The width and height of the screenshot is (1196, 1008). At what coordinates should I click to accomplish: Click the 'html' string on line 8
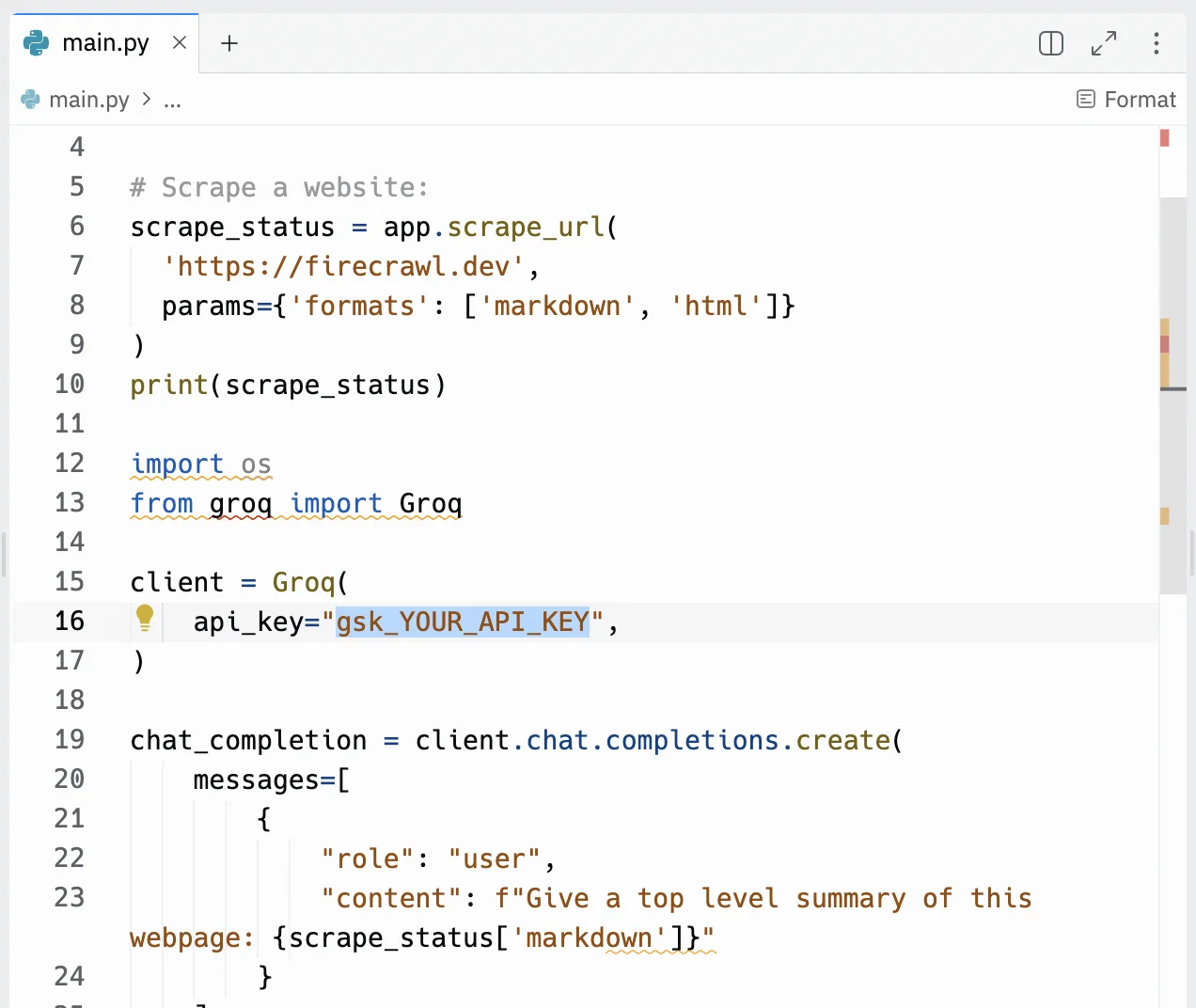point(716,306)
